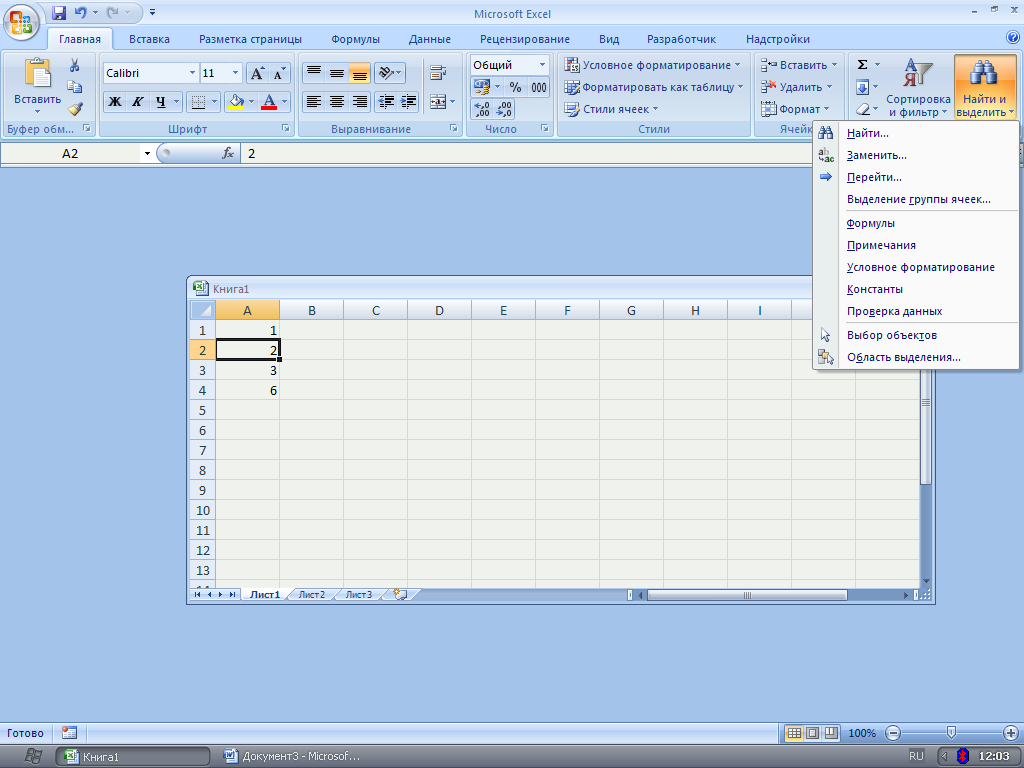
Task: Open Книга1 in the taskbar
Action: [x=133, y=756]
